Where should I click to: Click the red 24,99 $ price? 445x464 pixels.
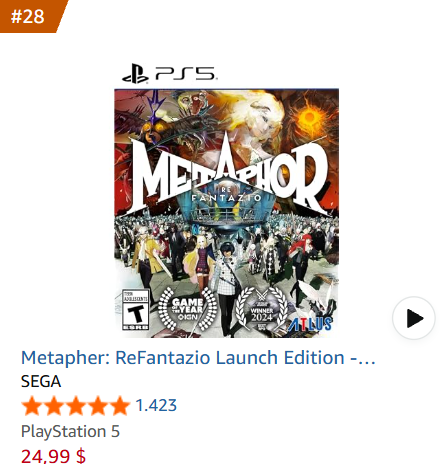pos(53,456)
